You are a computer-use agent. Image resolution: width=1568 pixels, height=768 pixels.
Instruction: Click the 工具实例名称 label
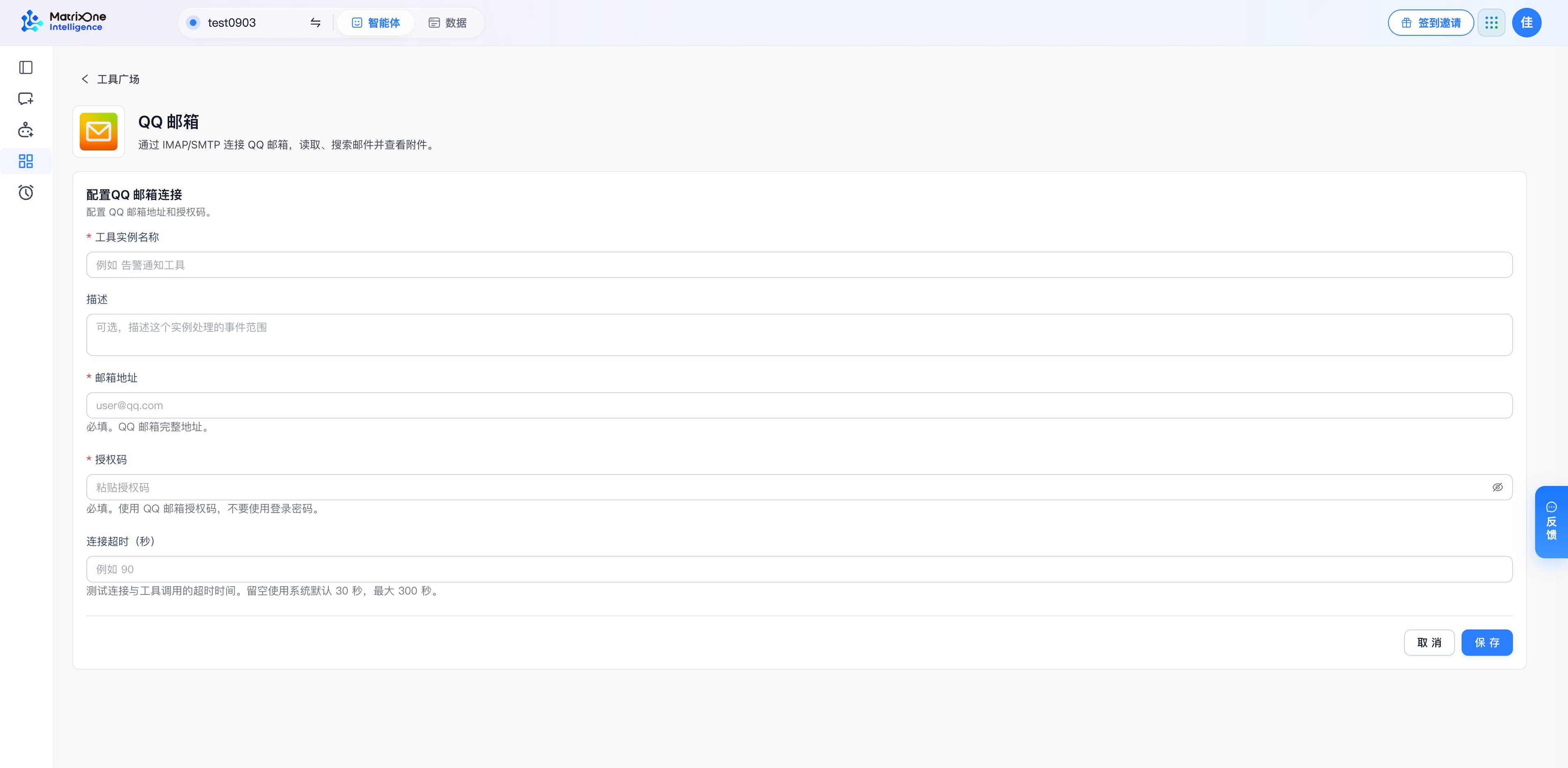pos(127,238)
